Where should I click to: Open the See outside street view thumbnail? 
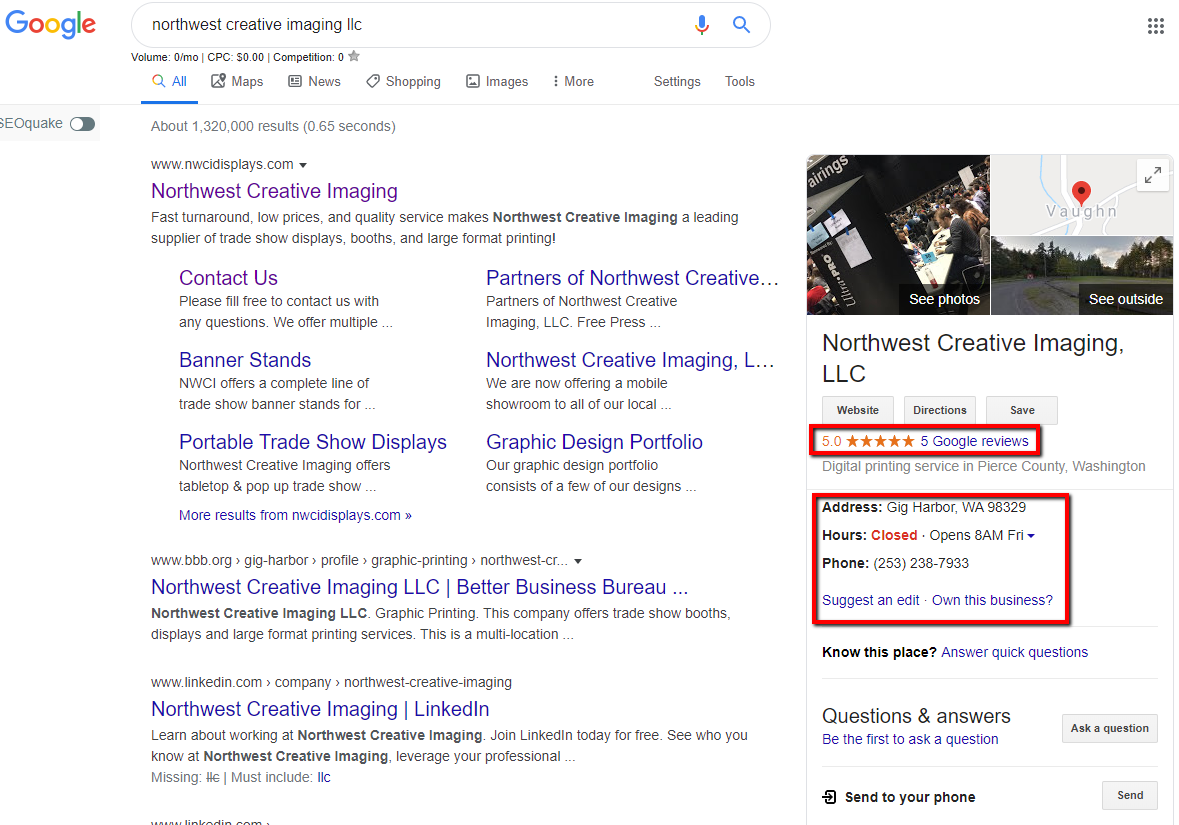pyautogui.click(x=1081, y=275)
